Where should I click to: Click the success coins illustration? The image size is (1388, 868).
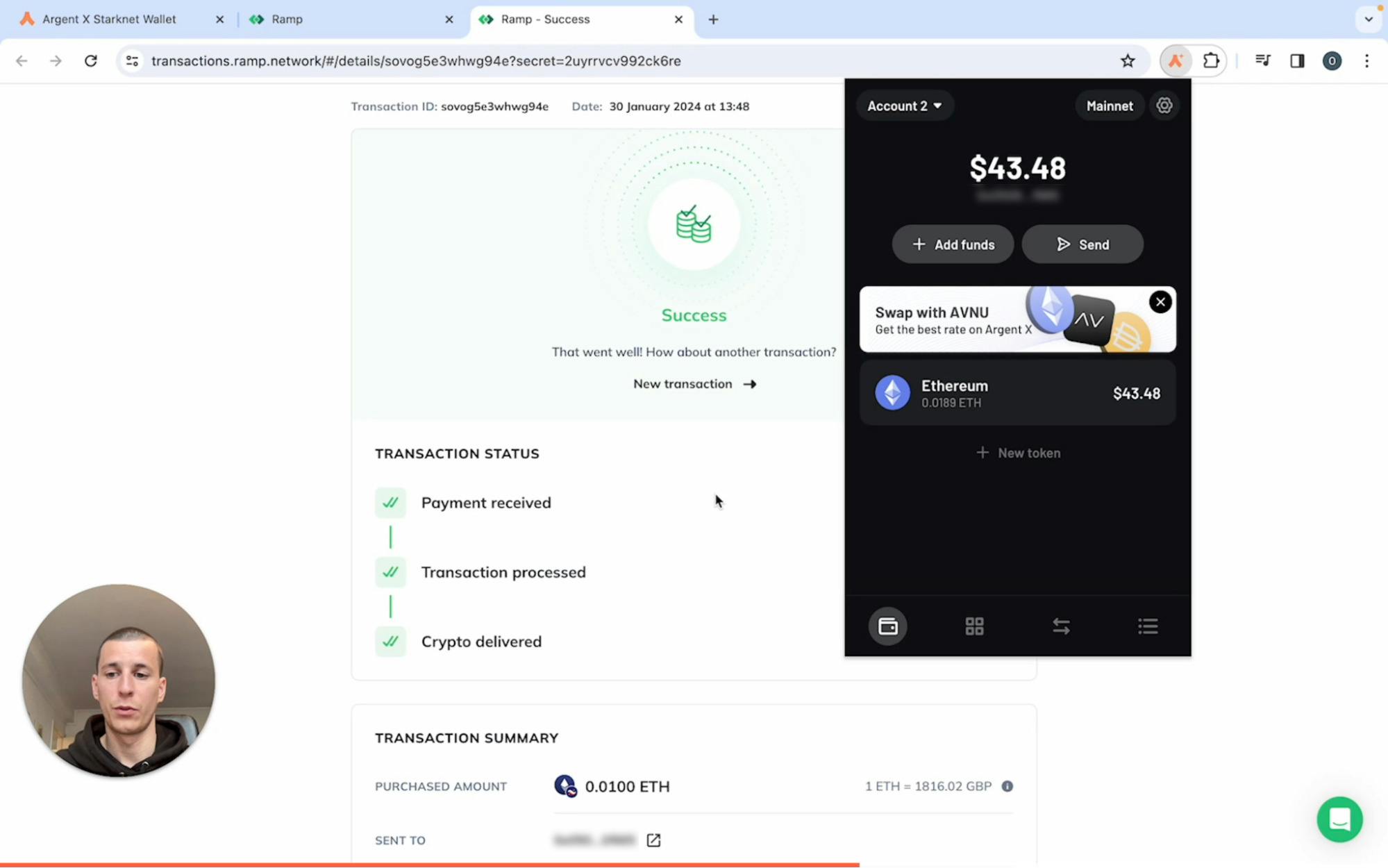pos(694,224)
